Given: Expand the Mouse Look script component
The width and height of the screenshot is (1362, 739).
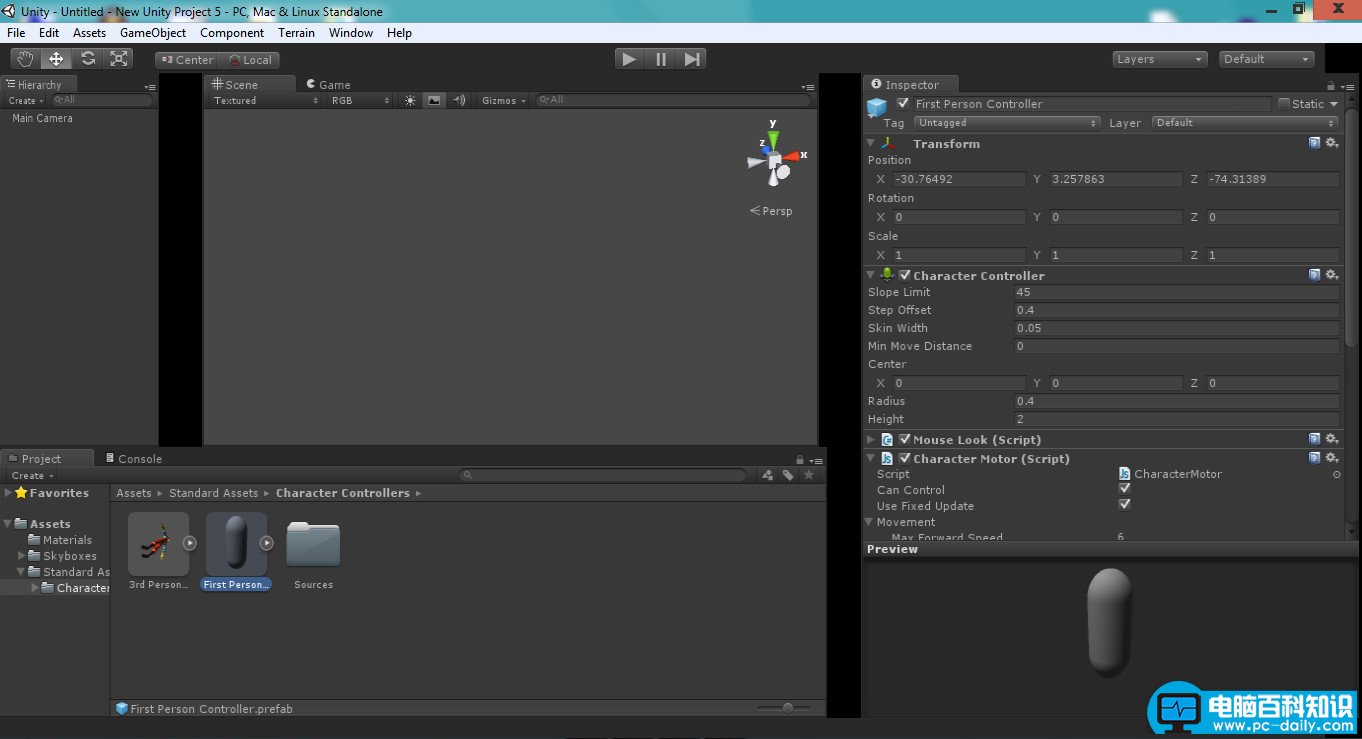Looking at the screenshot, I should click(x=870, y=439).
